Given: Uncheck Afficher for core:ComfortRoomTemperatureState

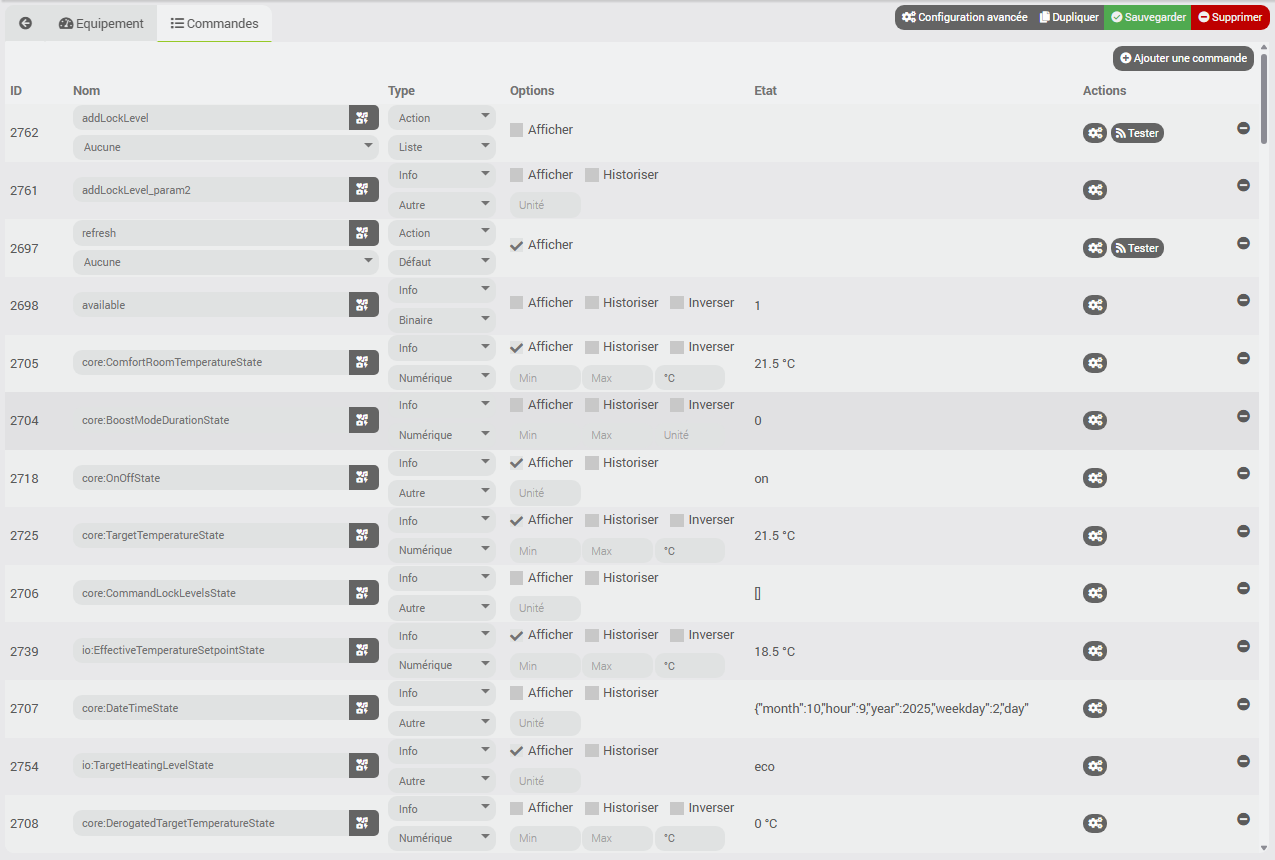Looking at the screenshot, I should coord(516,347).
